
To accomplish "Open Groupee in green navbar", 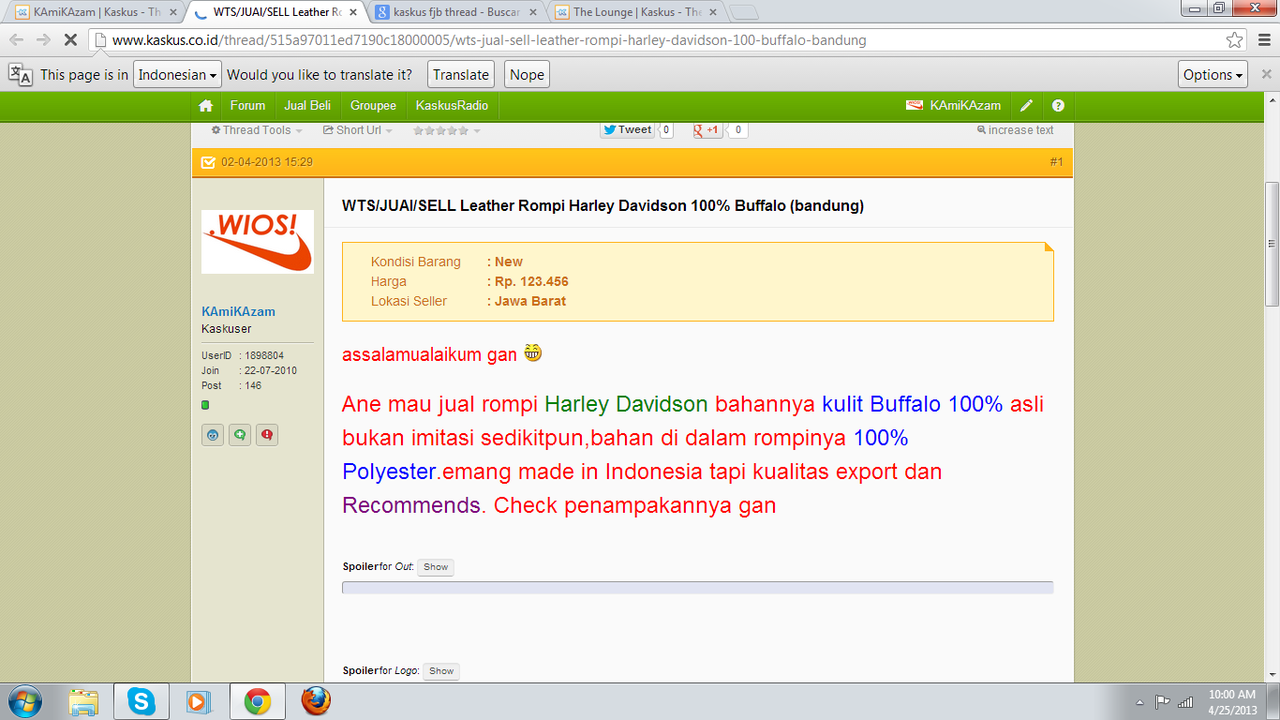I will 373,106.
